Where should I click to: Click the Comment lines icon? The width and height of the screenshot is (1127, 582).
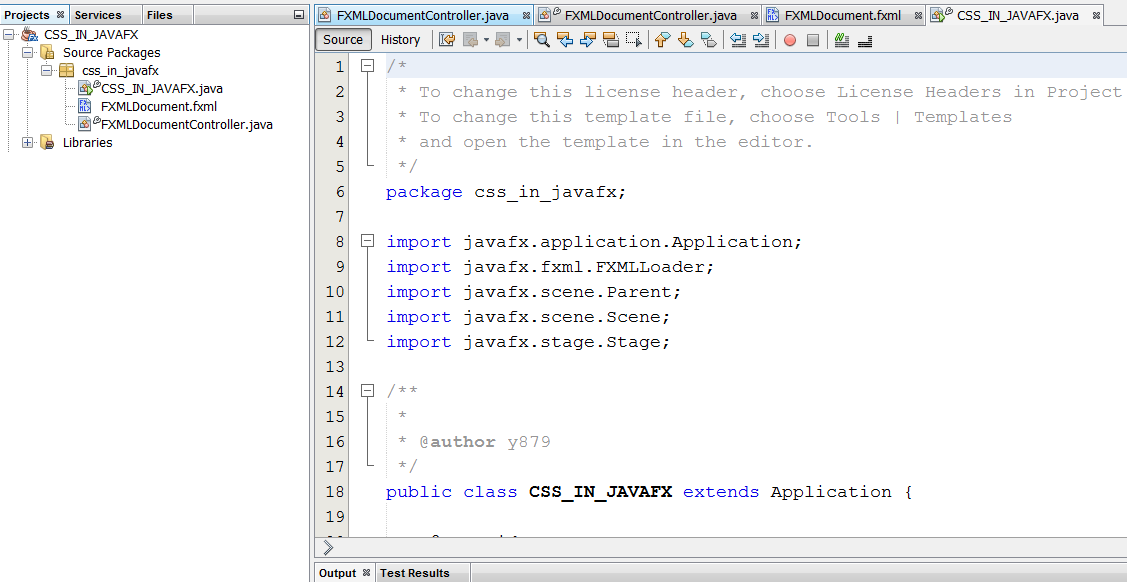842,39
